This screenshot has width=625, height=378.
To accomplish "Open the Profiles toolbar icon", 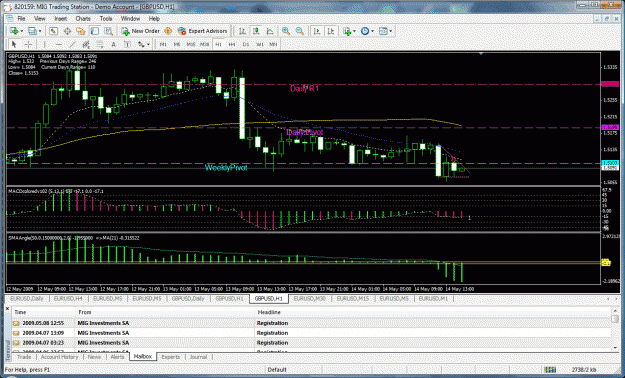I will [32, 31].
